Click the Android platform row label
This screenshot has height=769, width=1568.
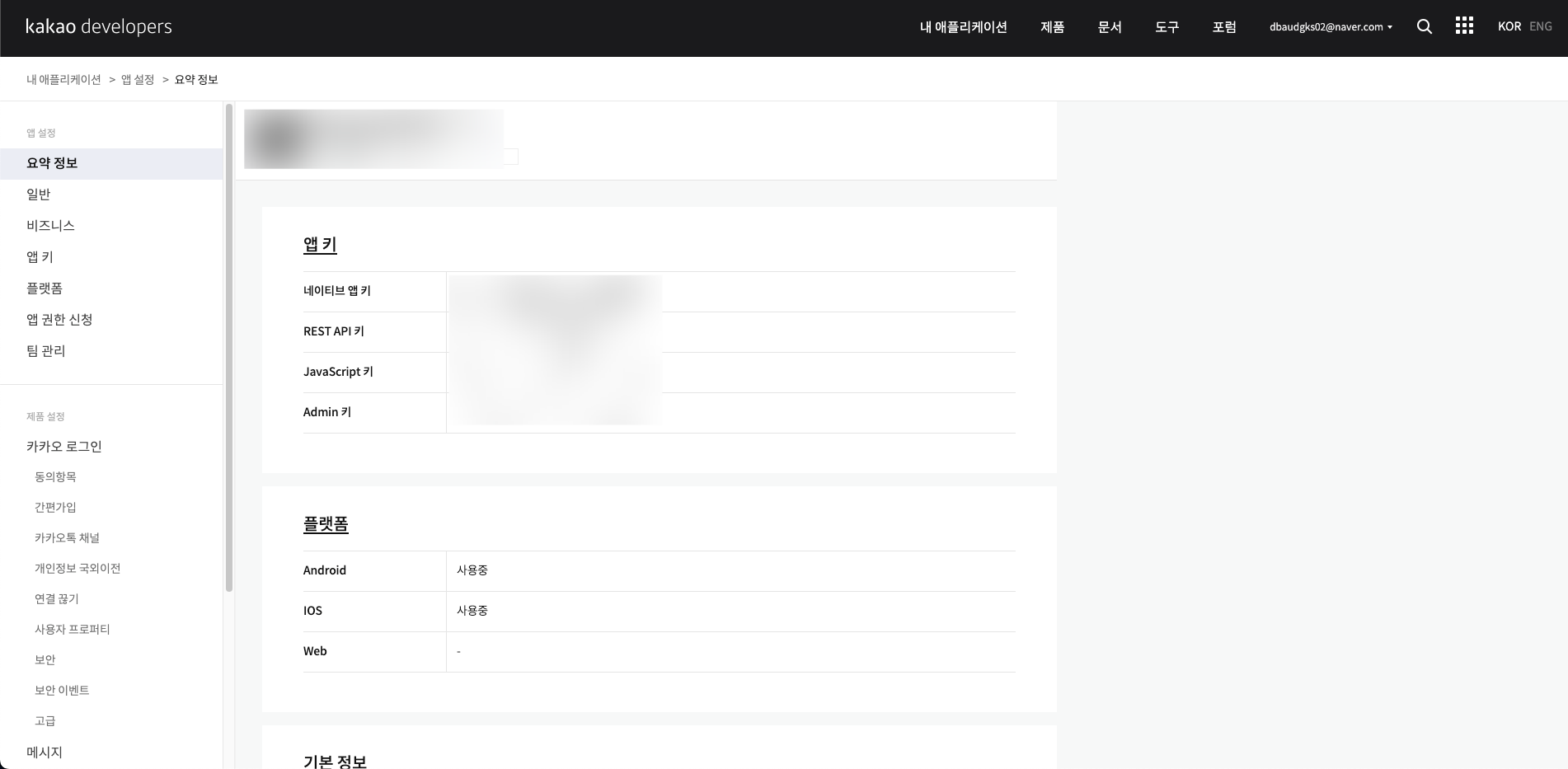(x=325, y=570)
